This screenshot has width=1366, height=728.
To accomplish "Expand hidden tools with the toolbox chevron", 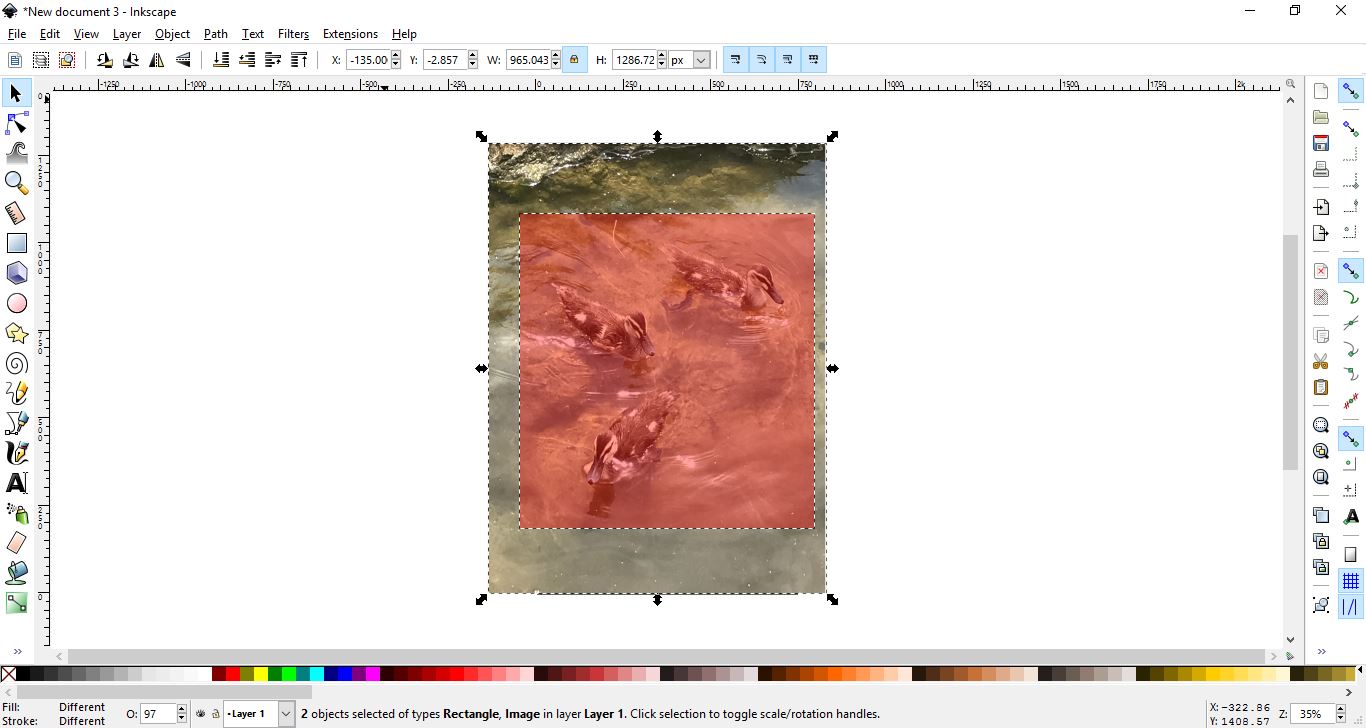I will click(x=17, y=651).
